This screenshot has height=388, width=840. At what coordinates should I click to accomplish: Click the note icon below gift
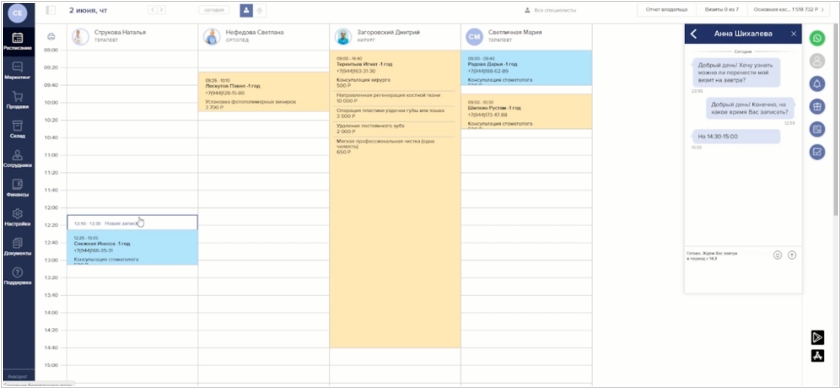pyautogui.click(x=817, y=129)
